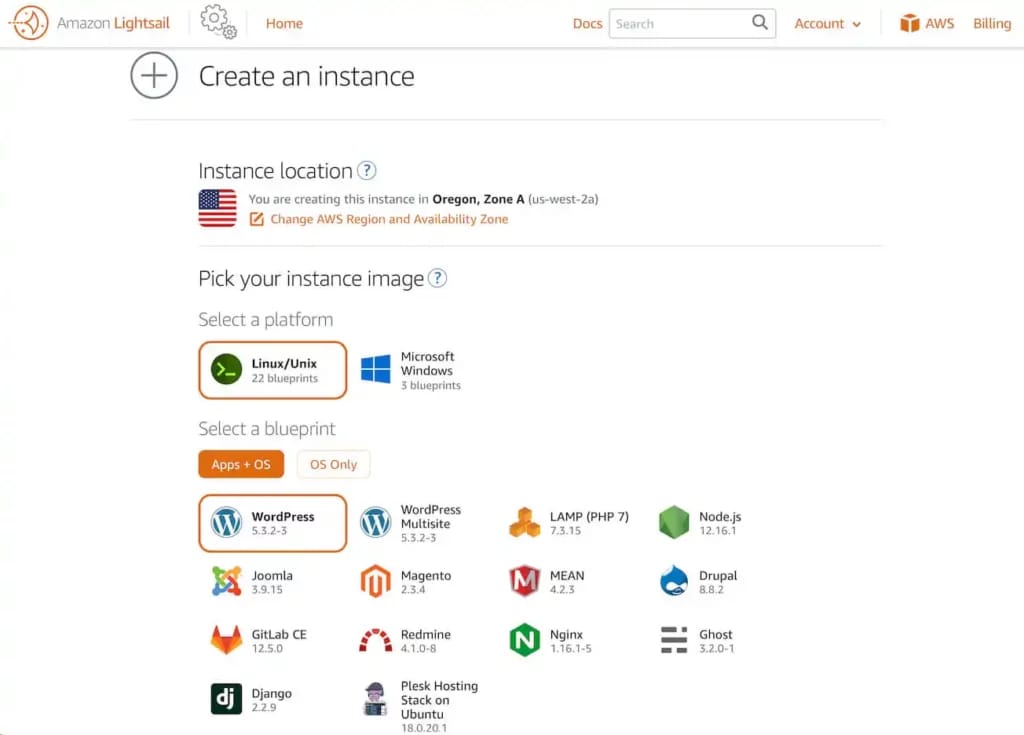
Task: Click the Create an instance plus icon
Action: pos(154,76)
